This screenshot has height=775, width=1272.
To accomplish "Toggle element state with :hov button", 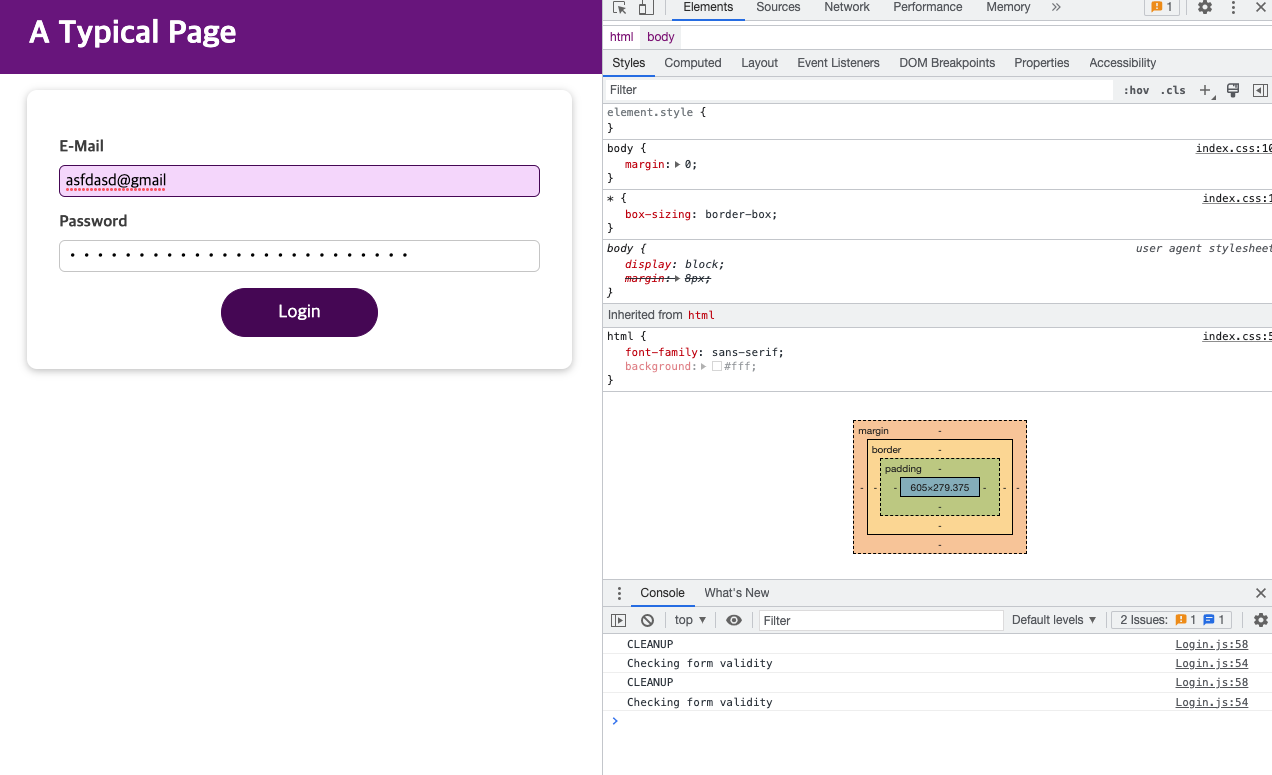I will [1136, 90].
